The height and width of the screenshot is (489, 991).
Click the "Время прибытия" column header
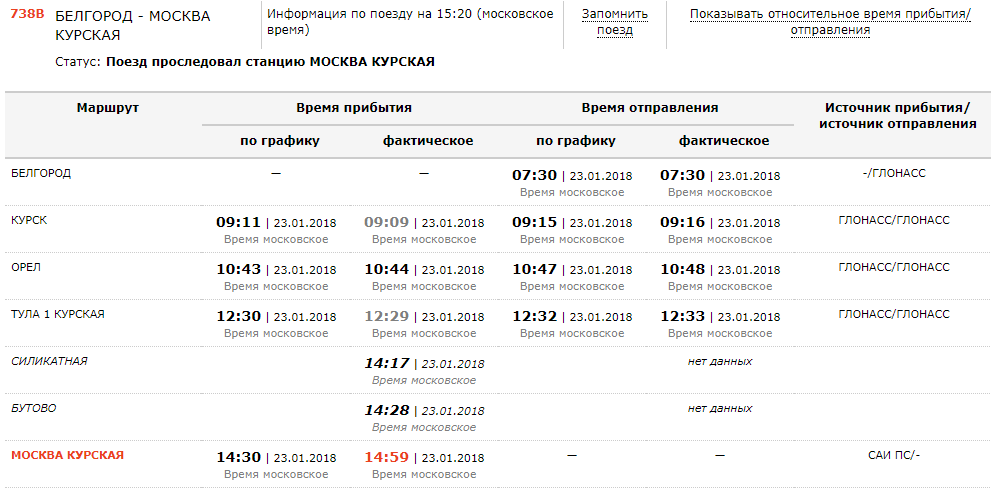(354, 108)
